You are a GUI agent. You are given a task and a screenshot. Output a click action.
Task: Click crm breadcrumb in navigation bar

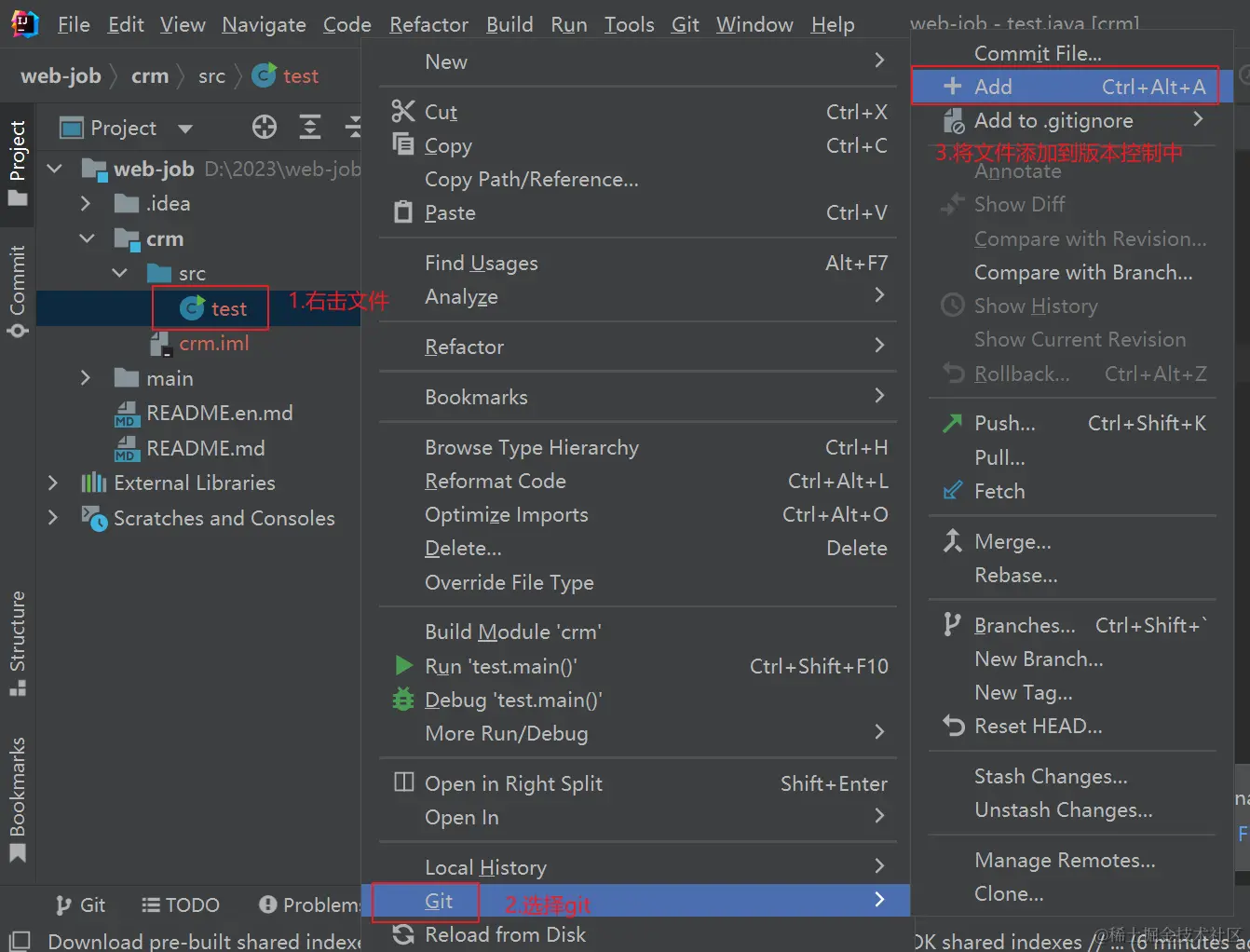pyautogui.click(x=150, y=75)
